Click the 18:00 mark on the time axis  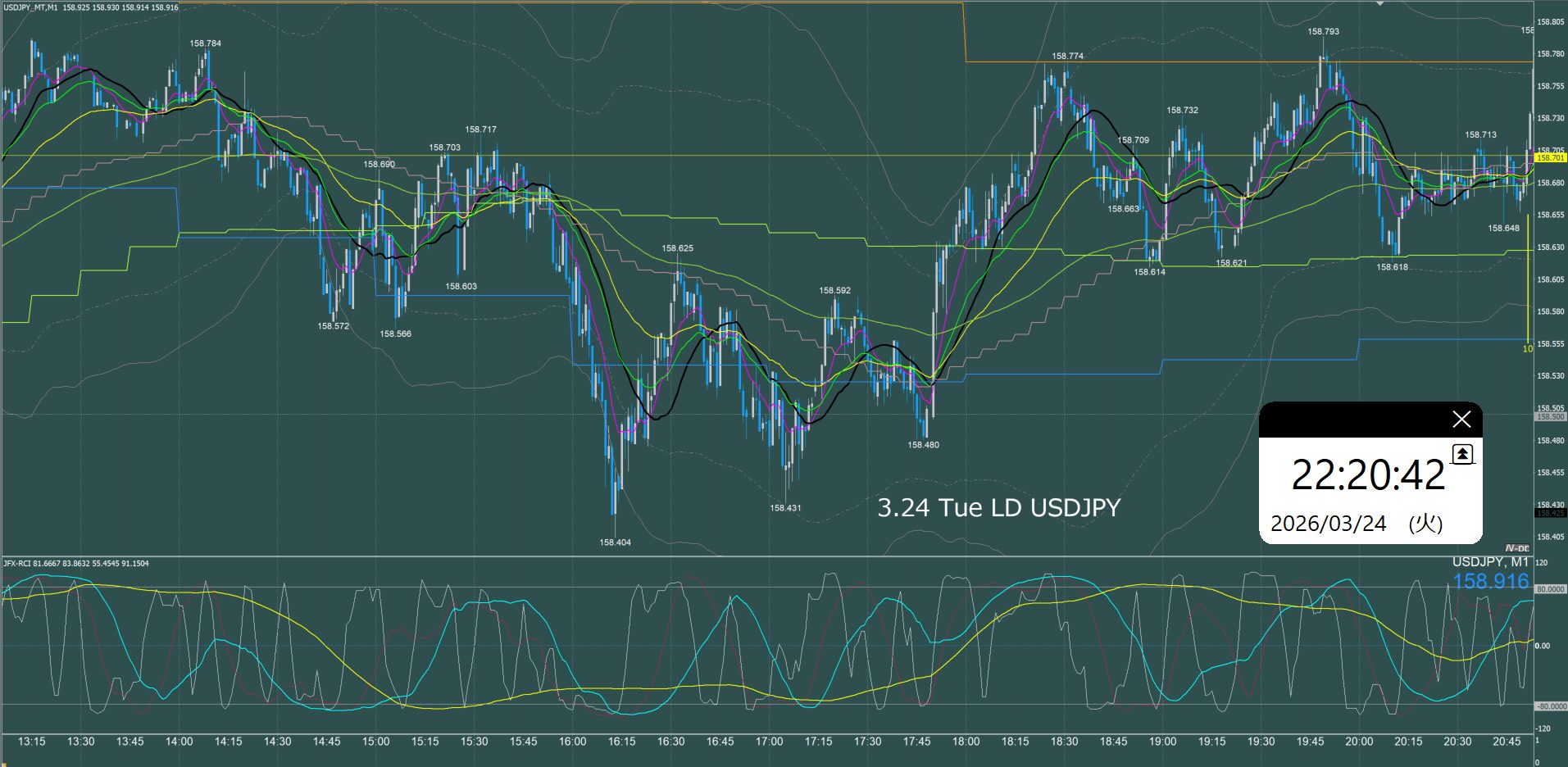[x=966, y=742]
